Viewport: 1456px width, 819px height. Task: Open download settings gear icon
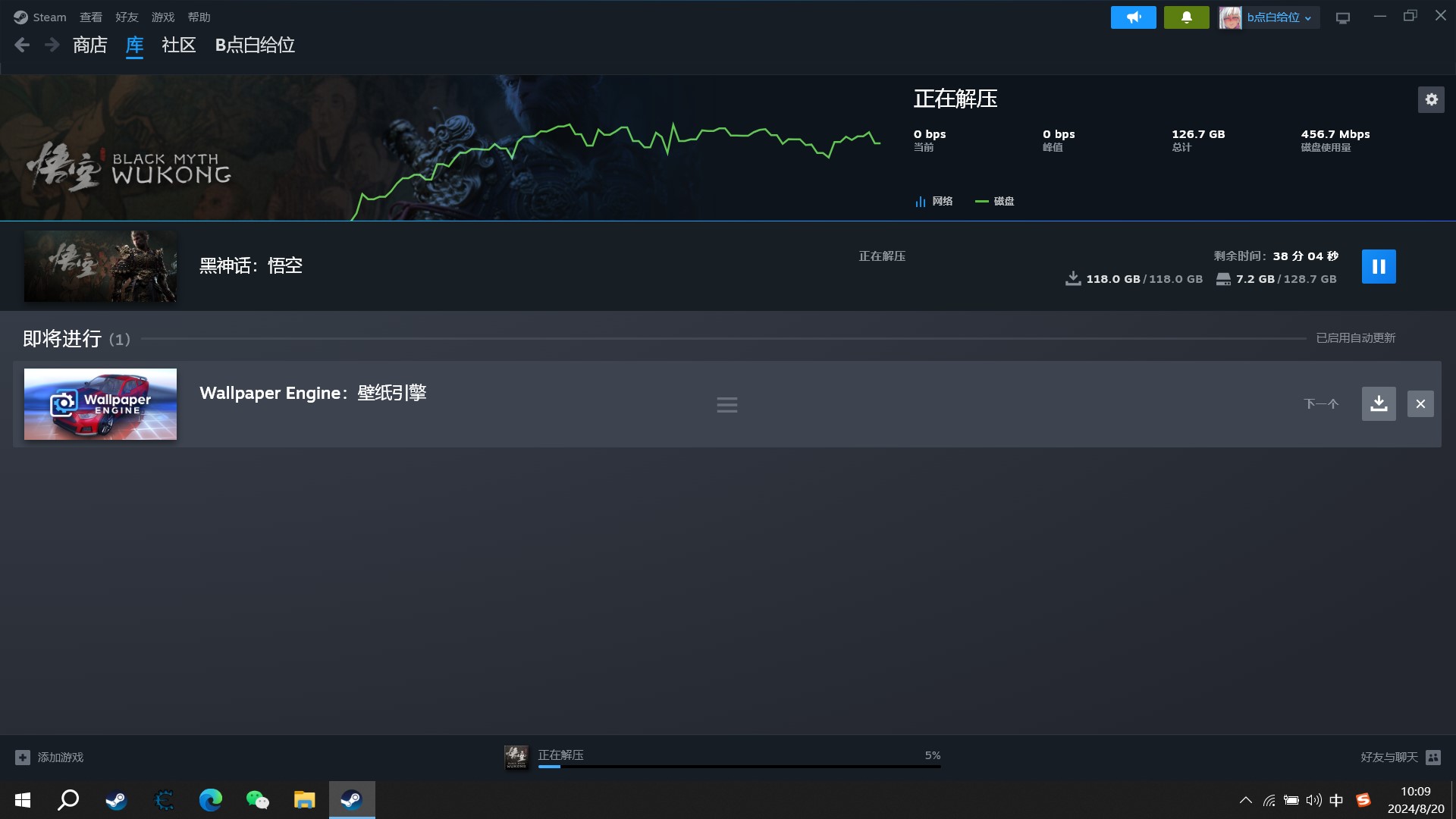point(1431,99)
